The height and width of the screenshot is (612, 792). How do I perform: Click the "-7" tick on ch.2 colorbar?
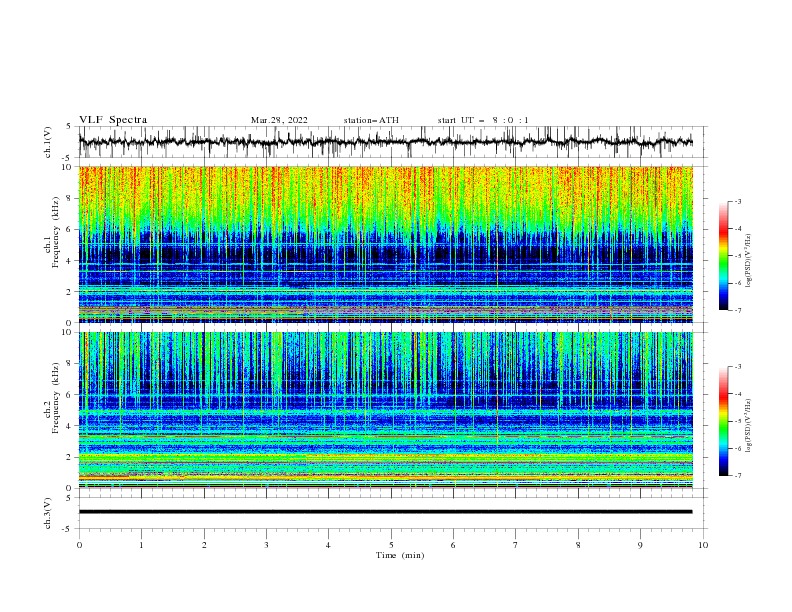[x=738, y=476]
